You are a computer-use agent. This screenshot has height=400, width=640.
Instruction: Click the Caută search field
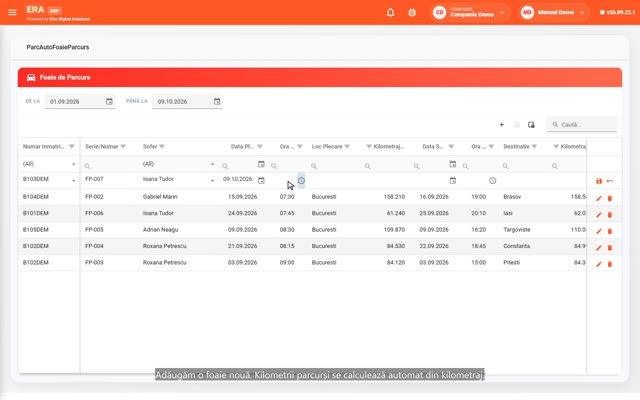click(x=582, y=124)
